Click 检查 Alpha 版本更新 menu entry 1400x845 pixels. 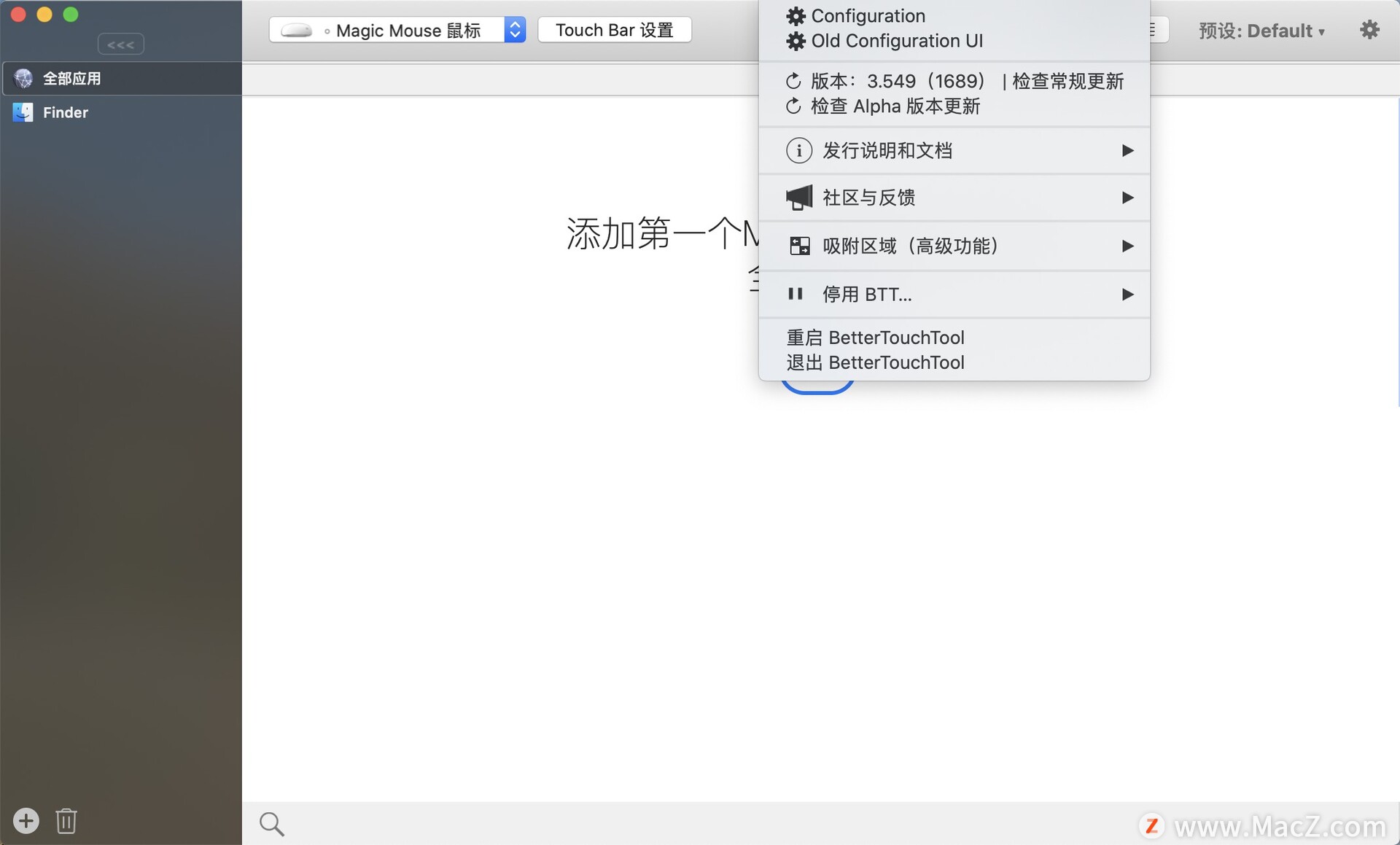pos(954,106)
